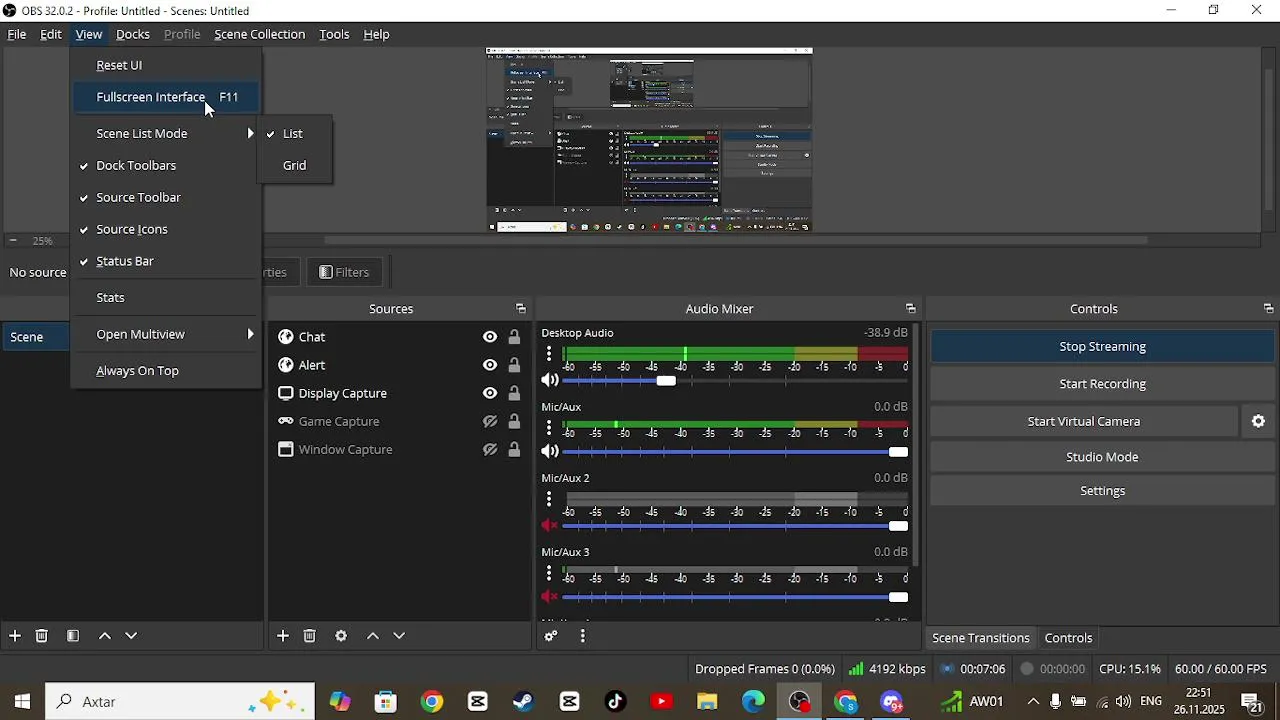Uncheck Source Icons option

(166, 229)
